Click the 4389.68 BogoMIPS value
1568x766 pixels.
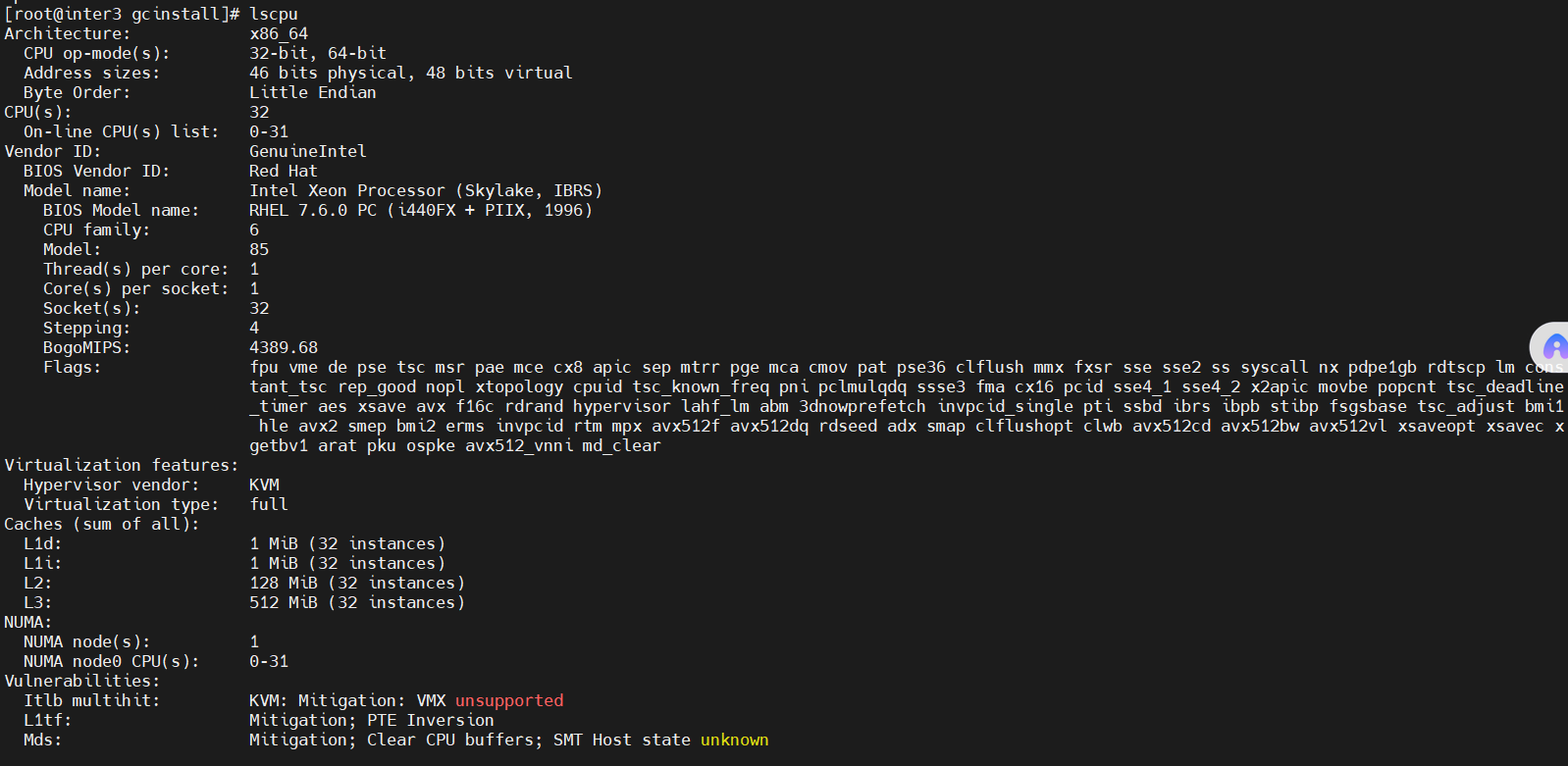coord(284,347)
